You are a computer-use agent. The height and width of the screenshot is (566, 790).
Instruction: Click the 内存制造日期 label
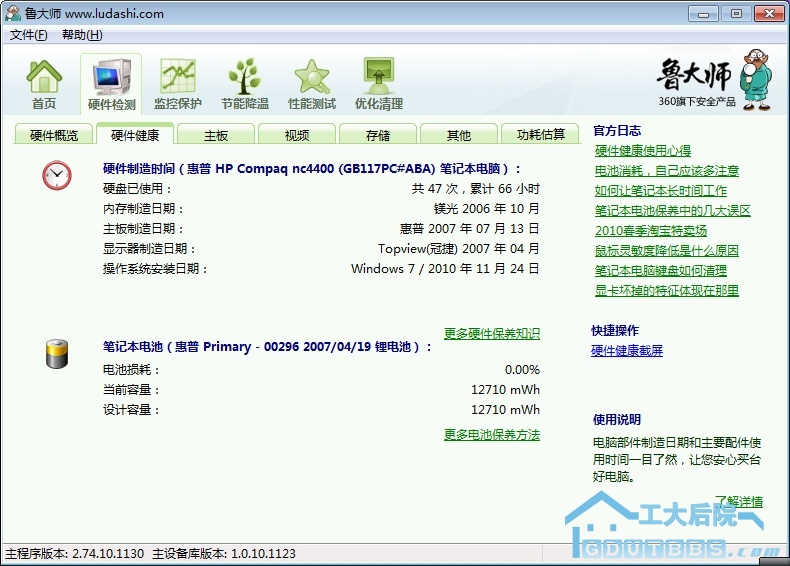pos(143,208)
